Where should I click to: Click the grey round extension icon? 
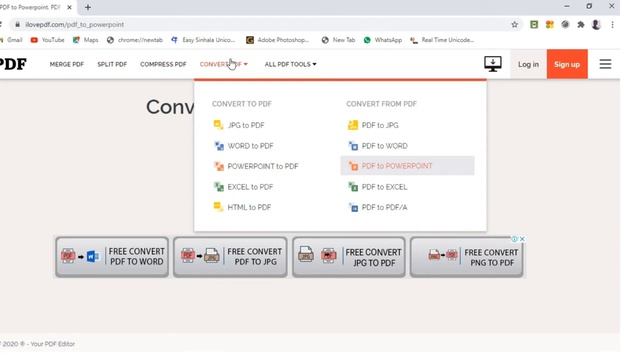(x=565, y=24)
